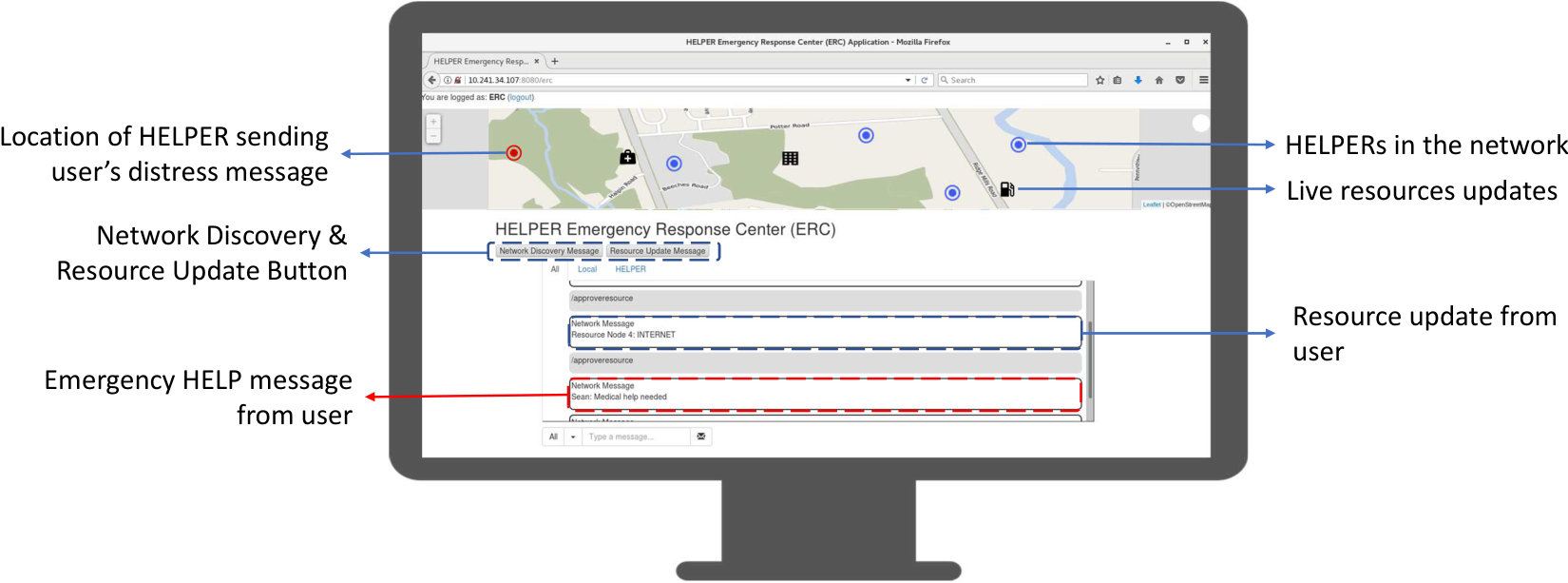Open the Firefox downloads arrow icon

click(1138, 80)
